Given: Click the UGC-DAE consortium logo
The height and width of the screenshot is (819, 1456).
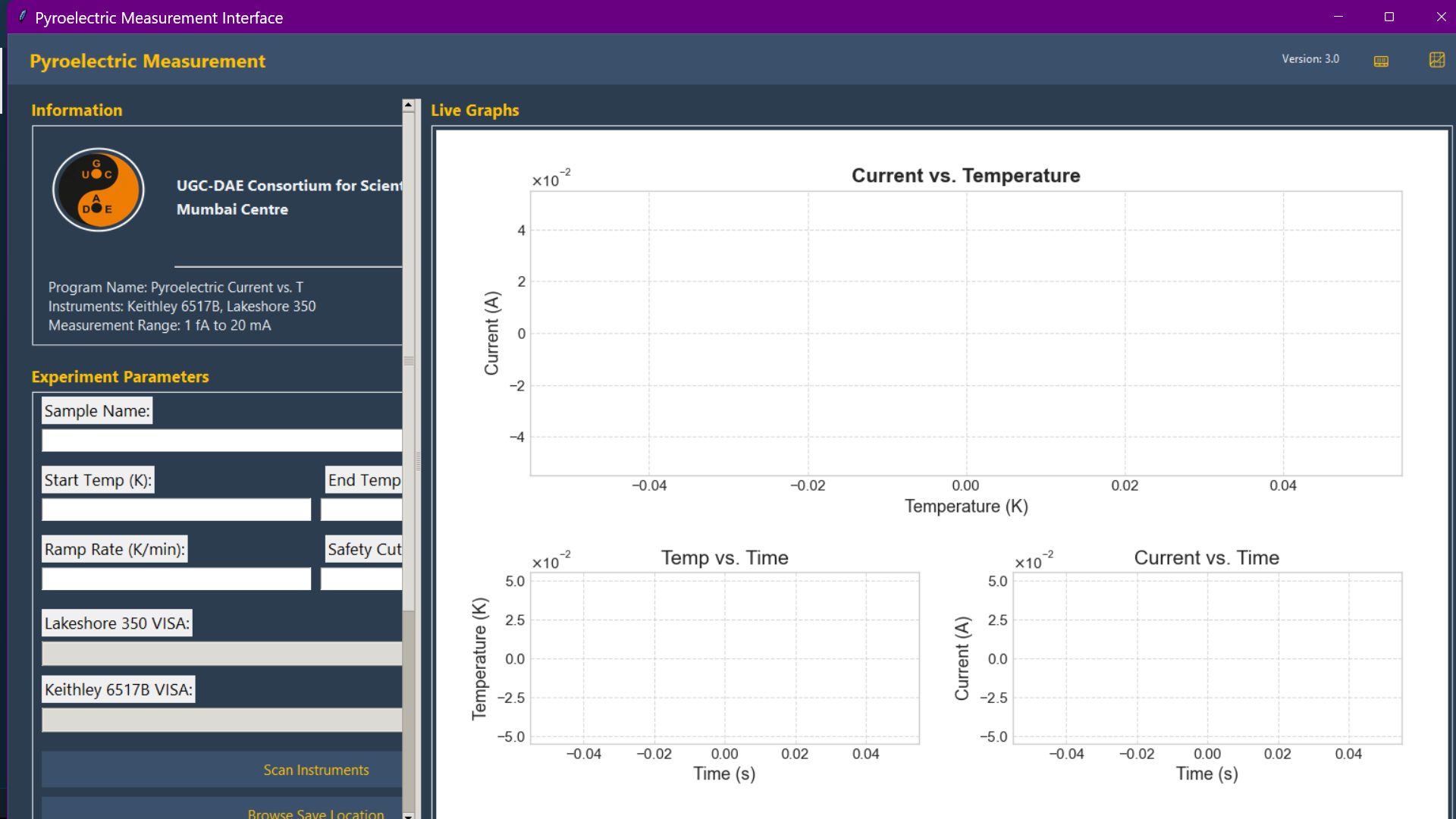Looking at the screenshot, I should tap(98, 190).
